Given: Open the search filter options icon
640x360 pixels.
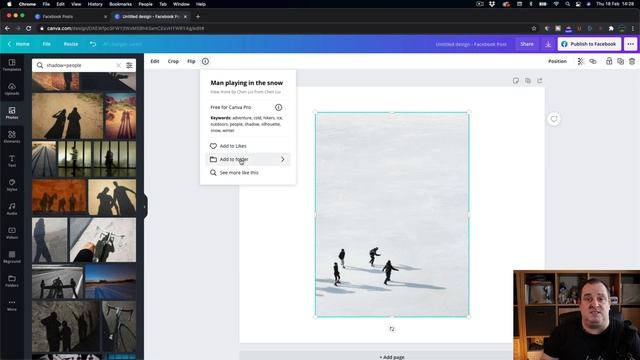Looking at the screenshot, I should 129,65.
